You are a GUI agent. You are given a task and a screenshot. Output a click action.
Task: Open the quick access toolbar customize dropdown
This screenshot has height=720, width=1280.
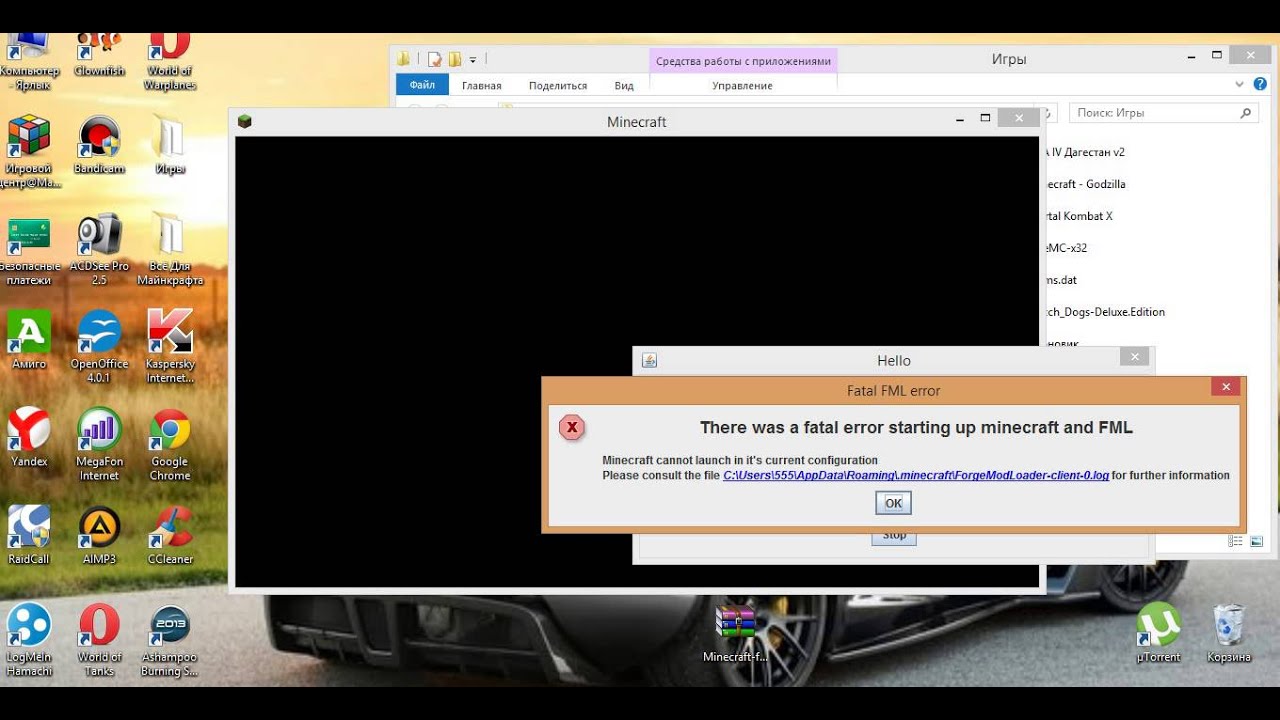pos(473,59)
